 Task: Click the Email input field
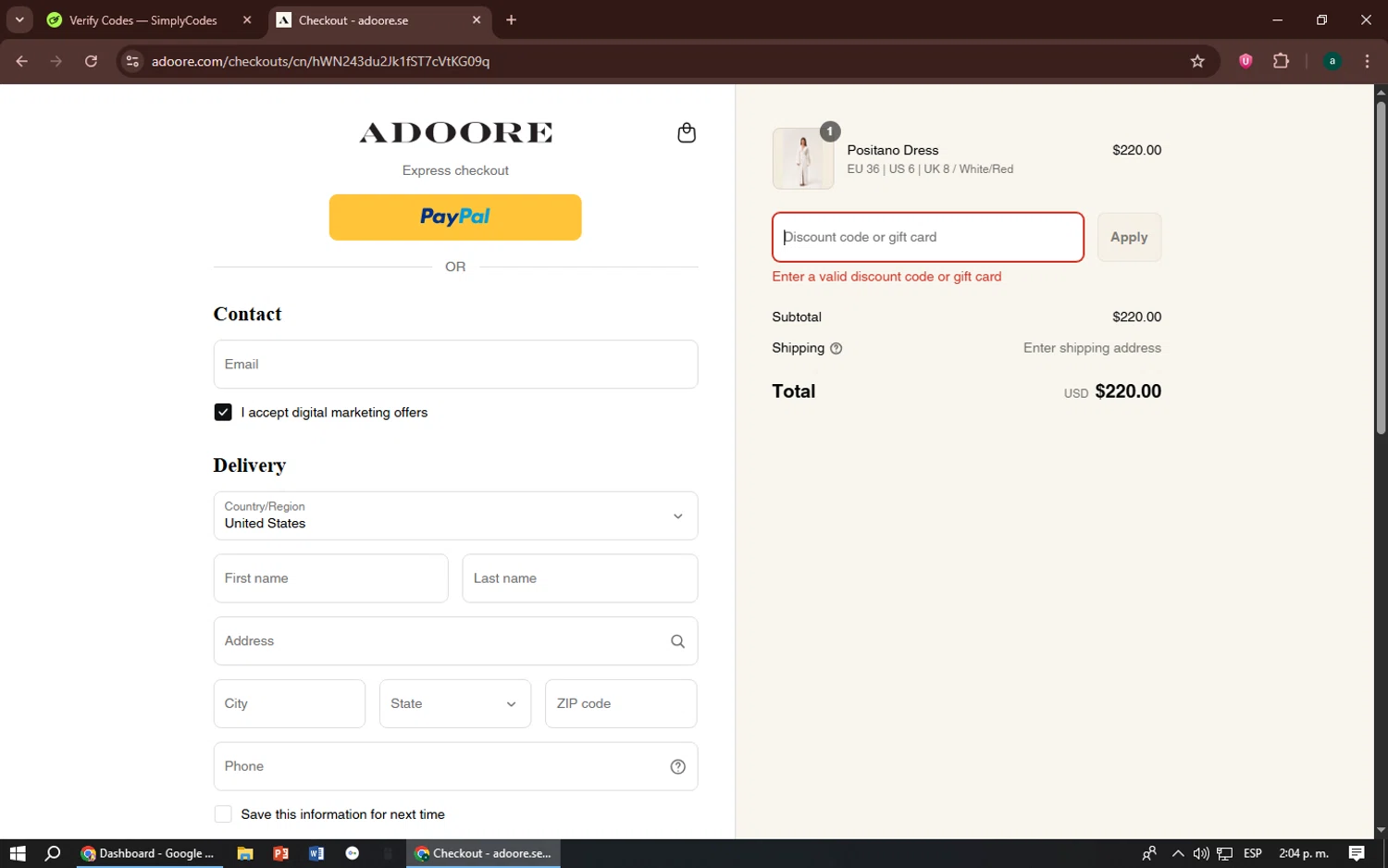455,365
